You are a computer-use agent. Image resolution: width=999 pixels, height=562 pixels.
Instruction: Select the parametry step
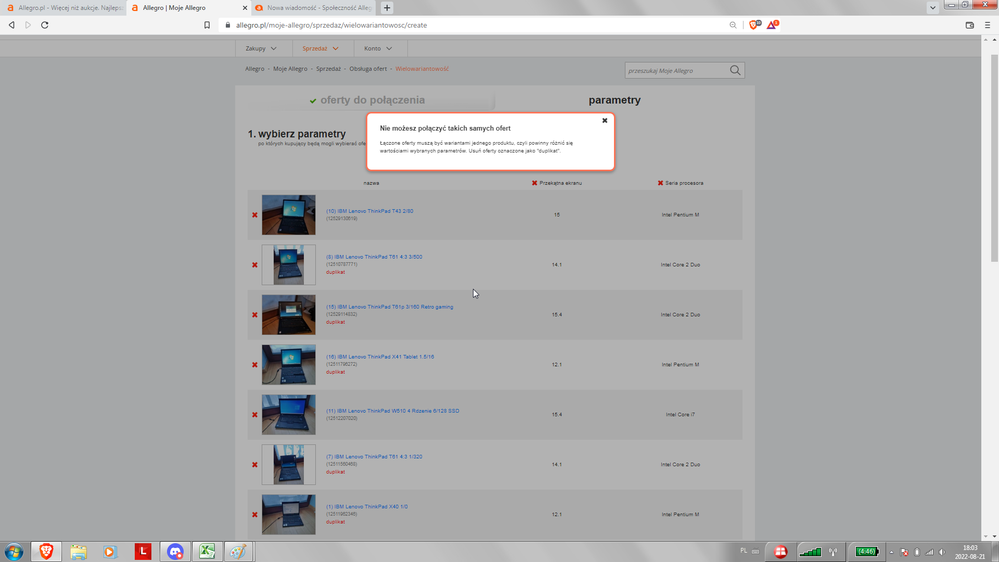pyautogui.click(x=614, y=100)
